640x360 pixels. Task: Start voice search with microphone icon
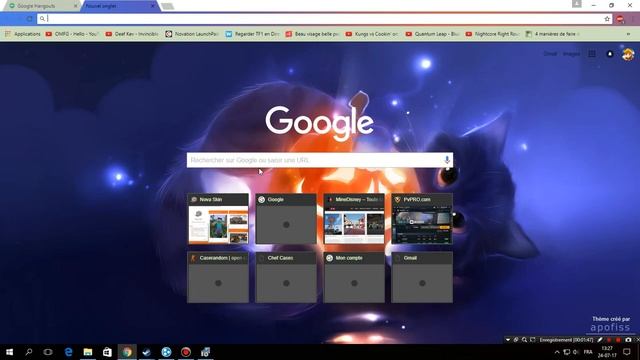point(447,160)
